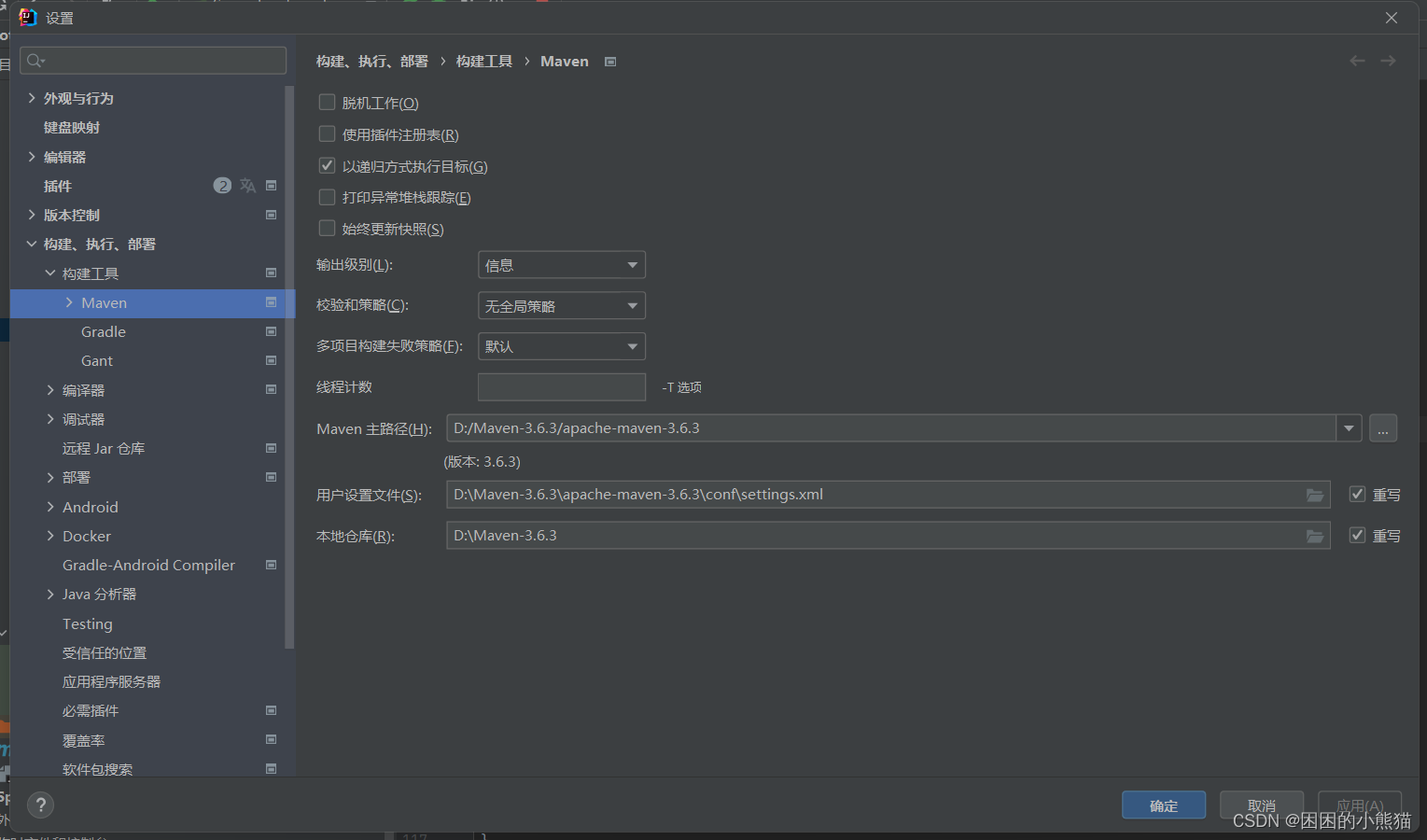Toggle 重写 checkbox for 用户设置文件
1427x840 pixels.
[x=1357, y=494]
